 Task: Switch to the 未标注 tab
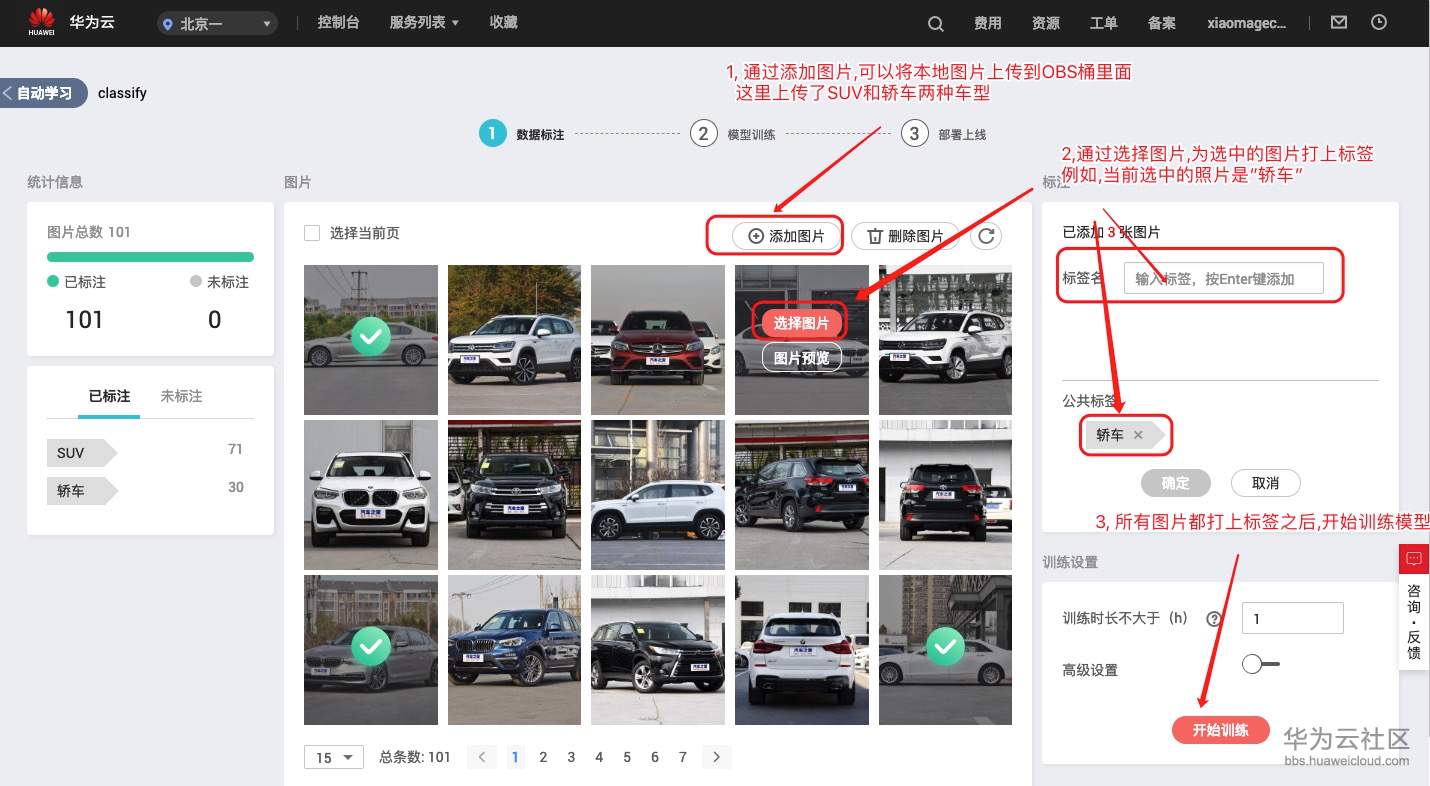[181, 396]
